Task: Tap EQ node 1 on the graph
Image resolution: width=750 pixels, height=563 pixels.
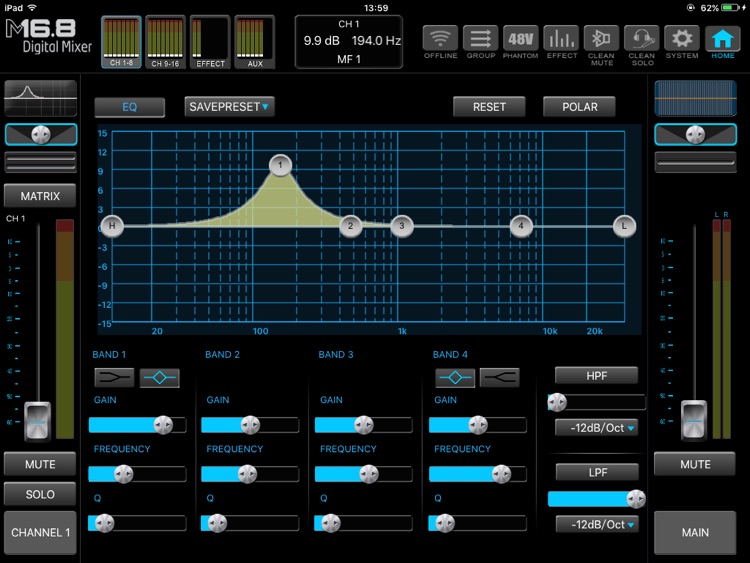Action: pos(280,166)
